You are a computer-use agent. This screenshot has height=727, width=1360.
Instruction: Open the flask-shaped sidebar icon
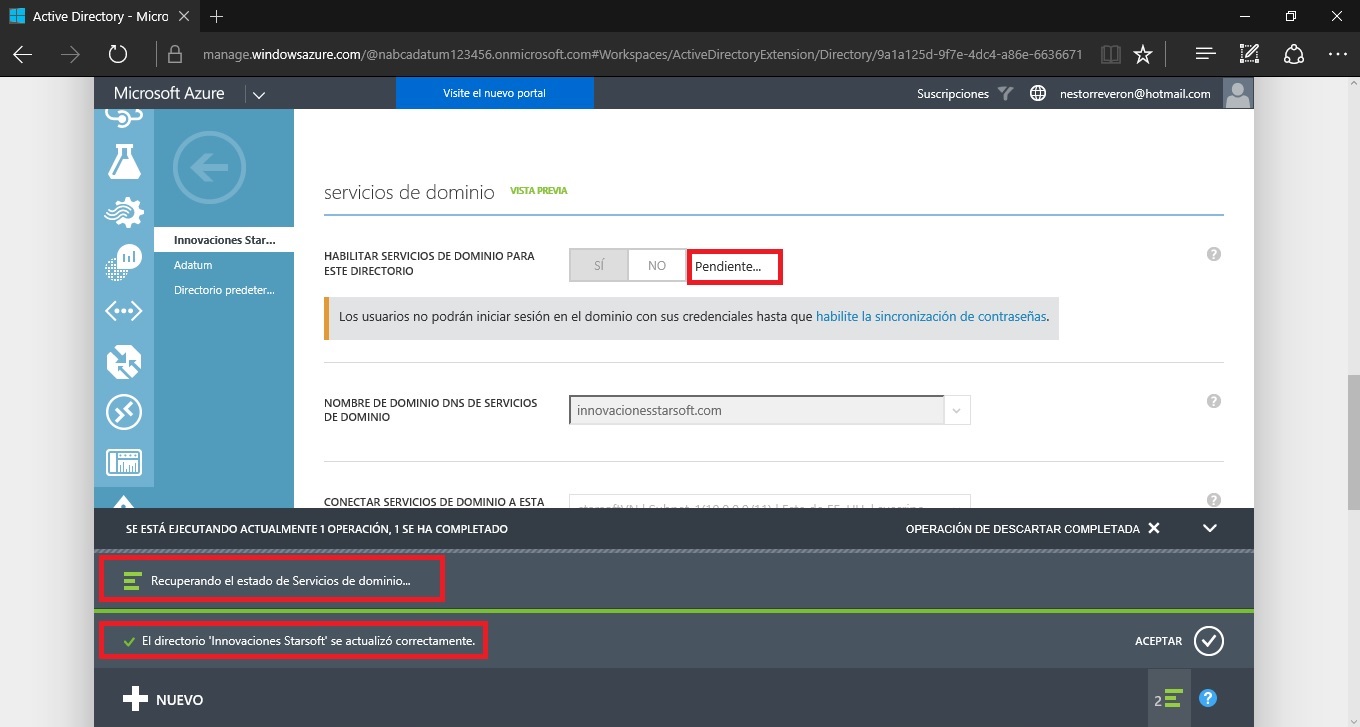click(124, 161)
